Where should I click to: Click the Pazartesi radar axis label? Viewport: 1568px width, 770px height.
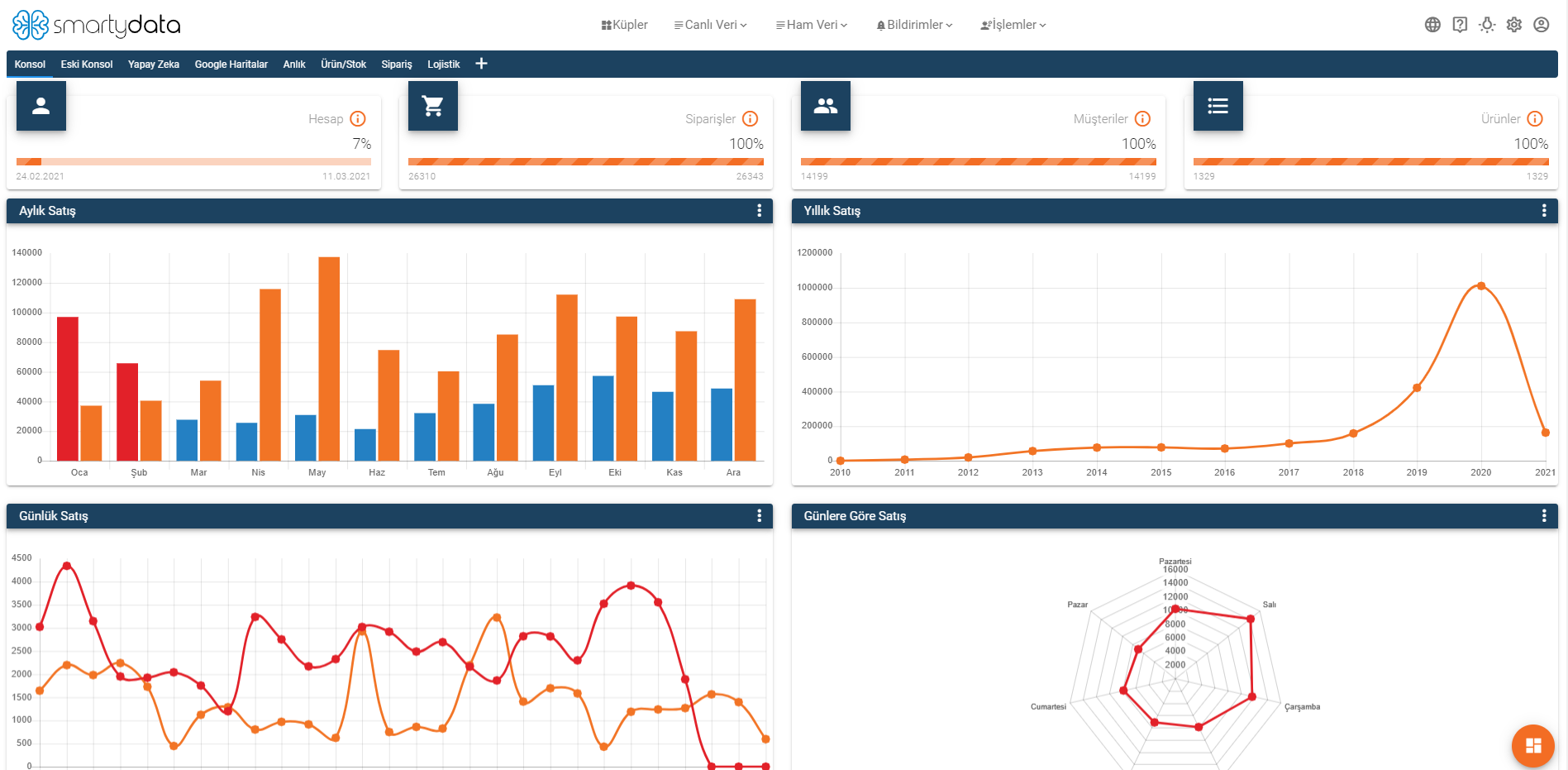click(1175, 562)
